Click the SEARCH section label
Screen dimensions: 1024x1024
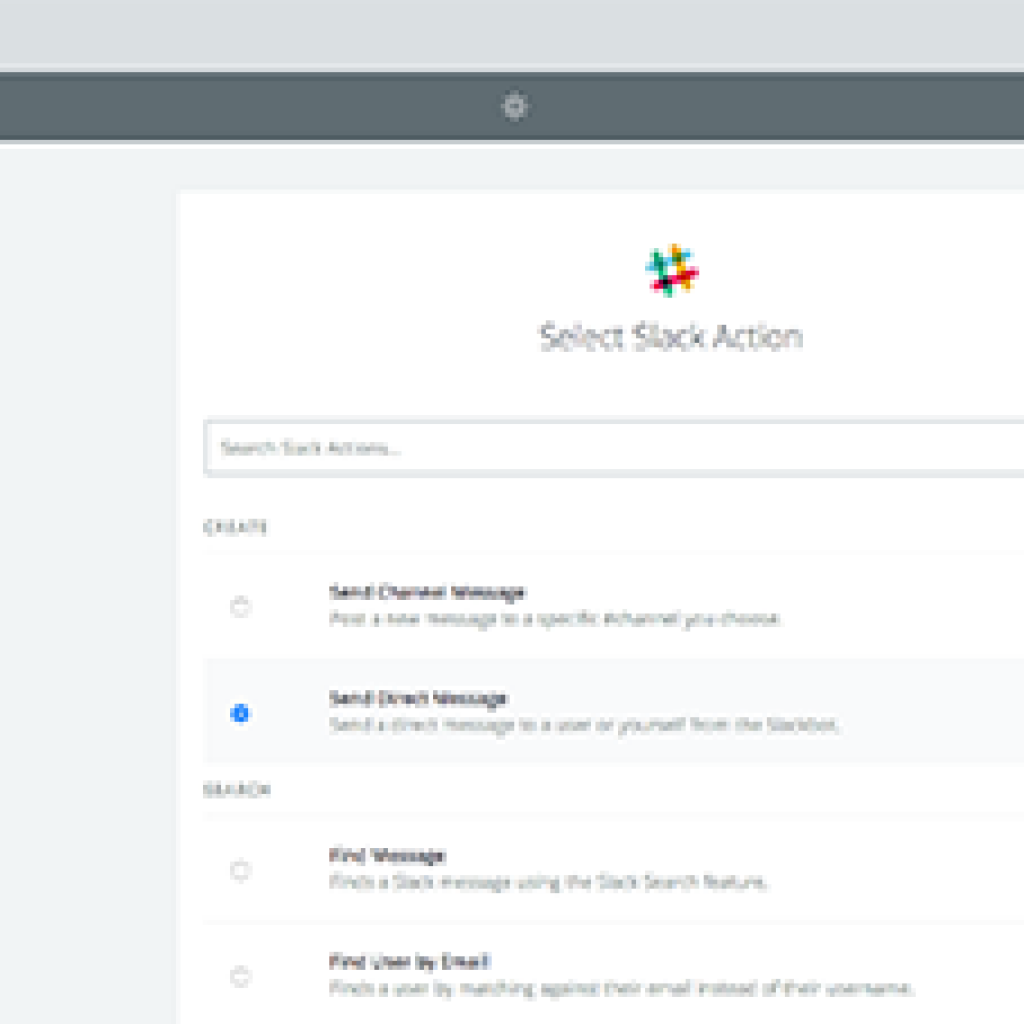[236, 790]
